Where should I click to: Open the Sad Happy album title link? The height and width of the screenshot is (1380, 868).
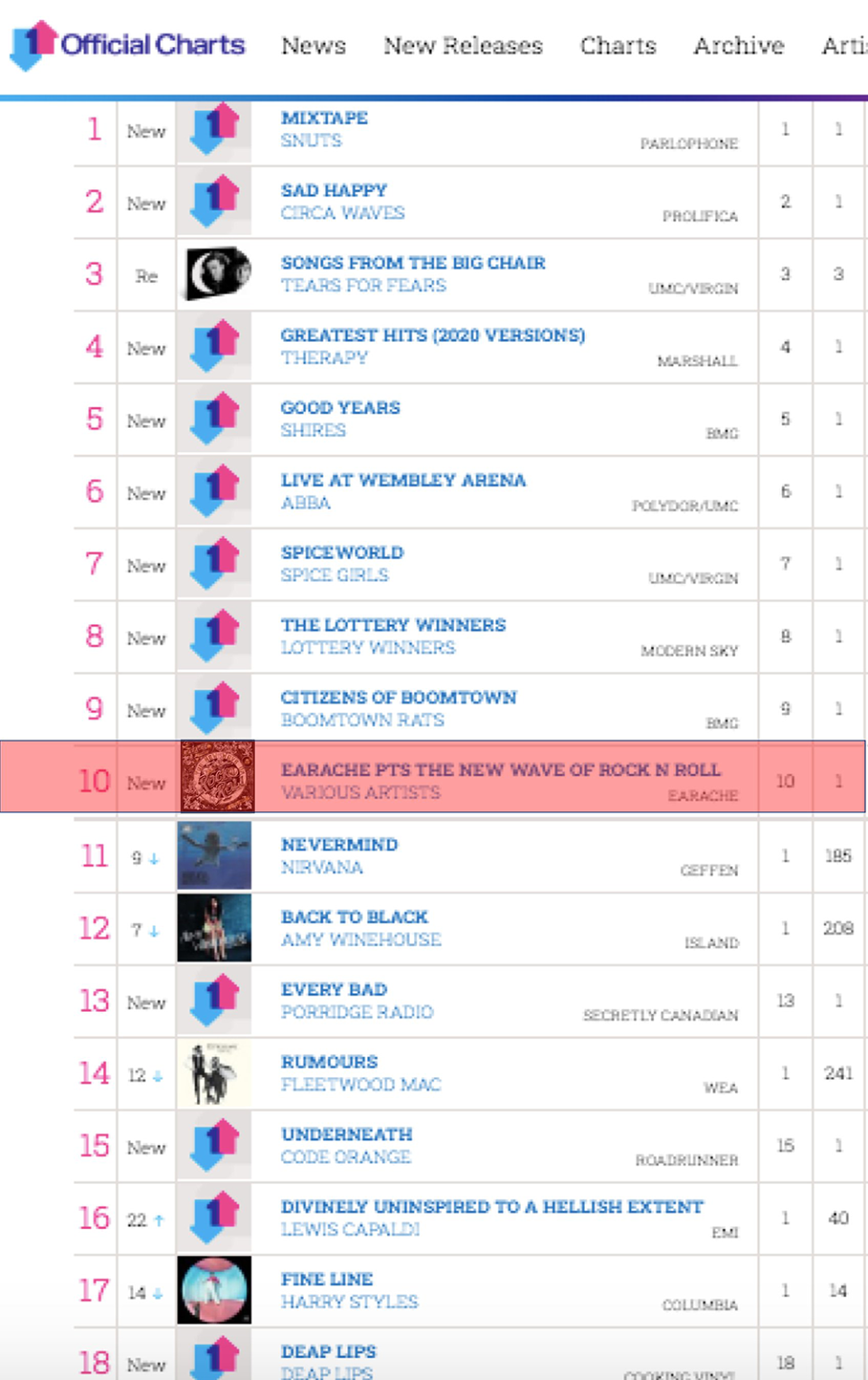[x=334, y=190]
